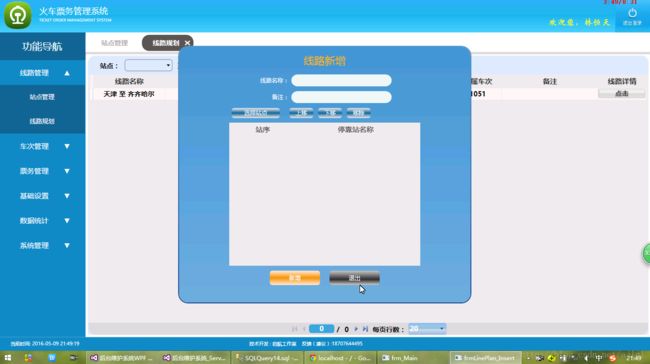Open the 站点 filter dropdown
This screenshot has width=650, height=364.
click(148, 66)
